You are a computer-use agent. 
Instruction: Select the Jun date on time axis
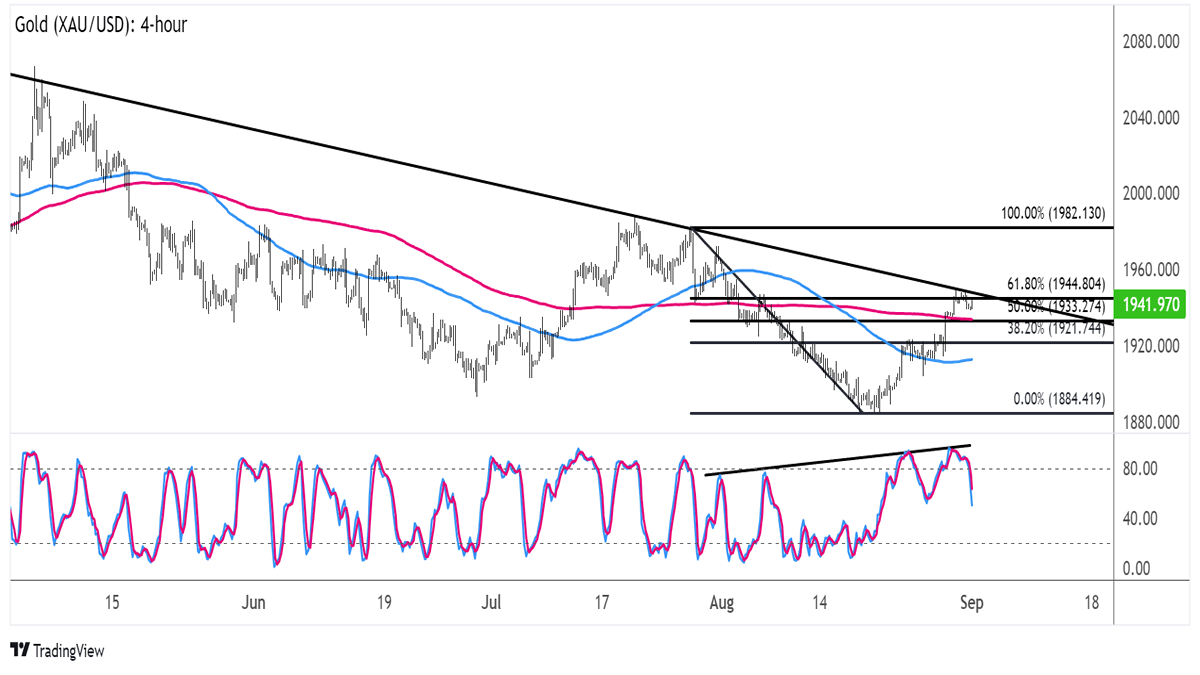tap(254, 603)
